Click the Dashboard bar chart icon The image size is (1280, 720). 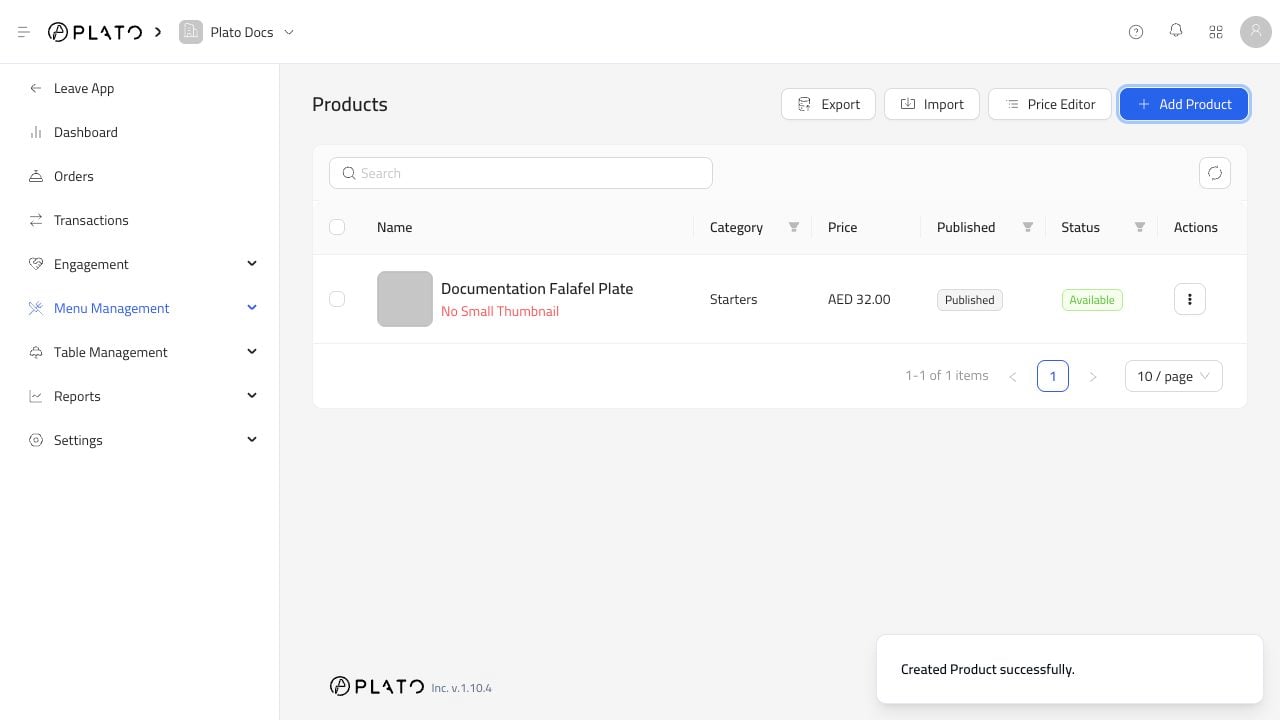click(x=36, y=132)
